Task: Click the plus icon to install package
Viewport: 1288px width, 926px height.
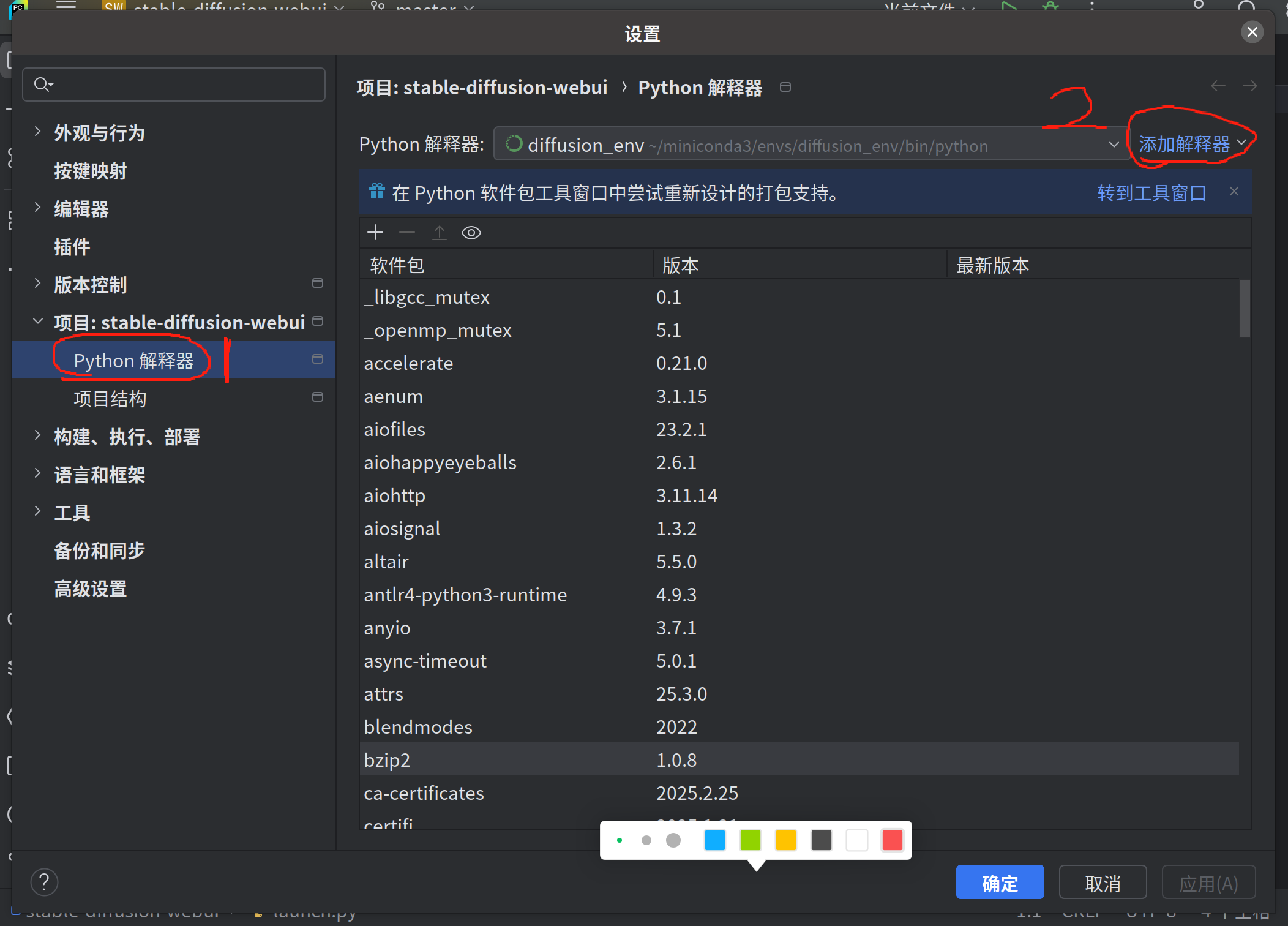Action: pos(375,233)
